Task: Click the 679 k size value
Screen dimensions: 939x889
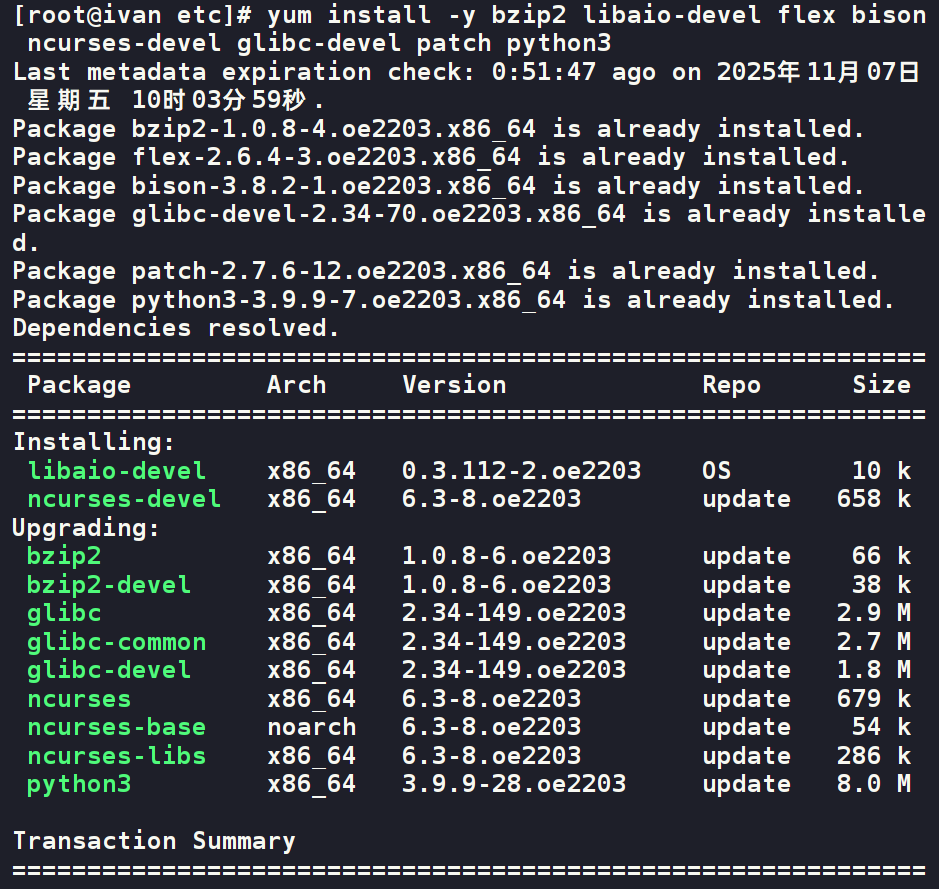Action: (874, 699)
